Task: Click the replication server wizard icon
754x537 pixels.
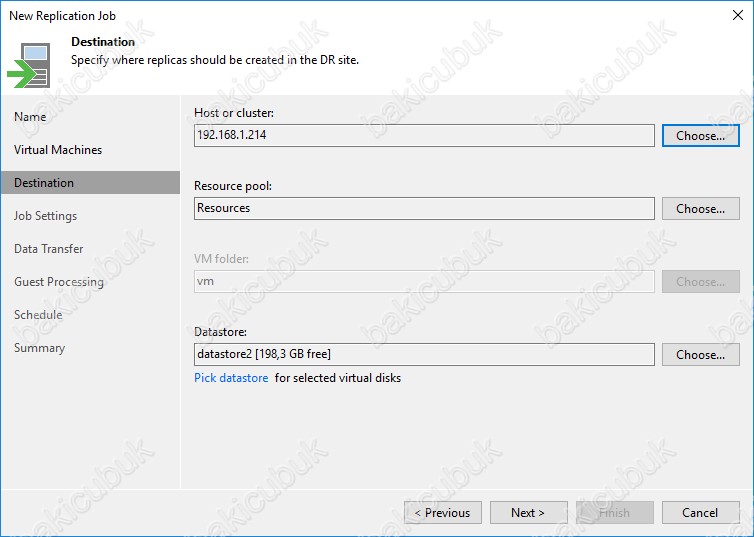Action: 29,65
